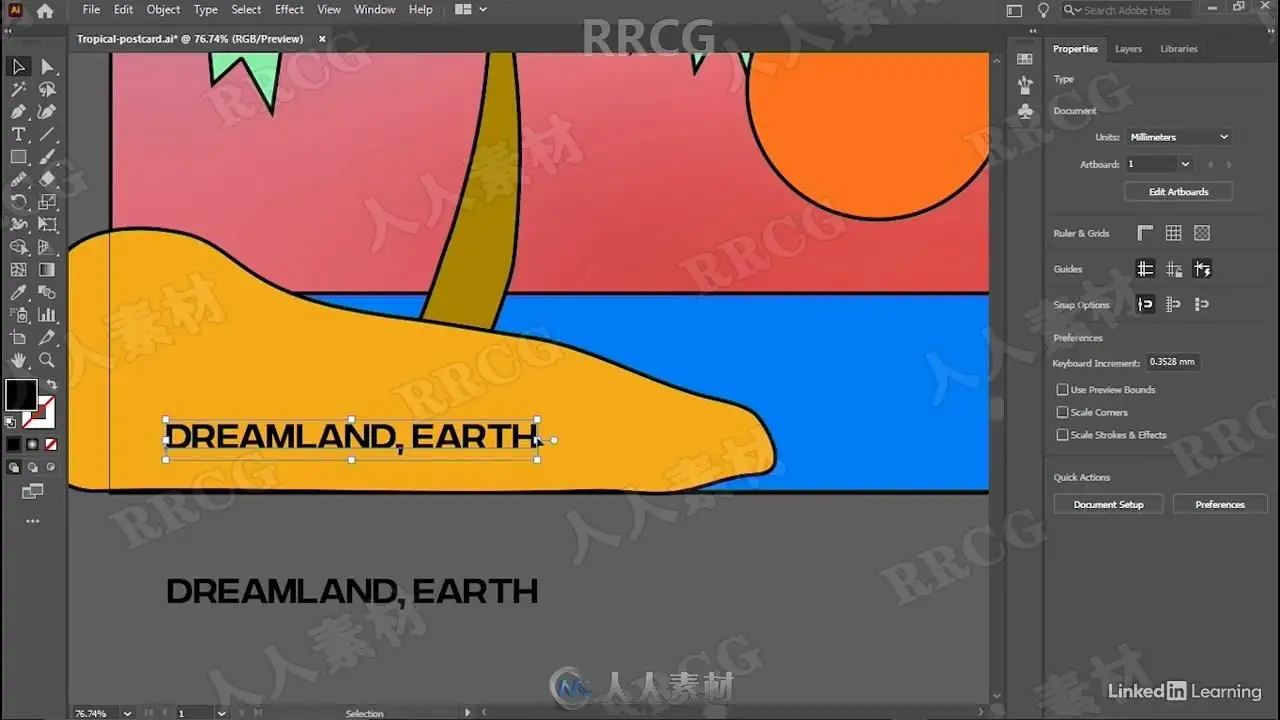Viewport: 1280px width, 720px height.
Task: Open the arrange documents dropdown
Action: (x=470, y=10)
